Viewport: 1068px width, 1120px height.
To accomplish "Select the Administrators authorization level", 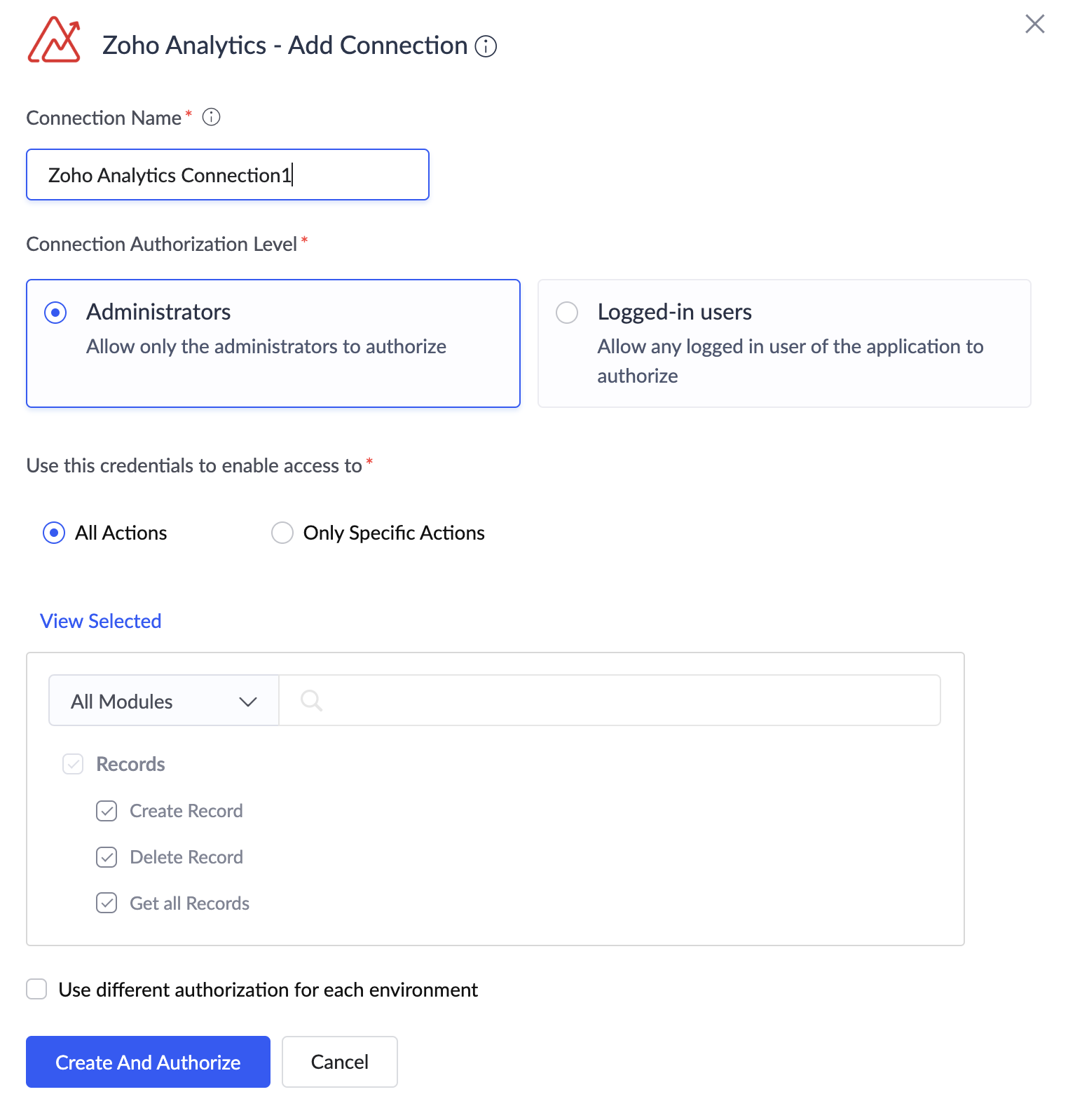I will pyautogui.click(x=55, y=313).
